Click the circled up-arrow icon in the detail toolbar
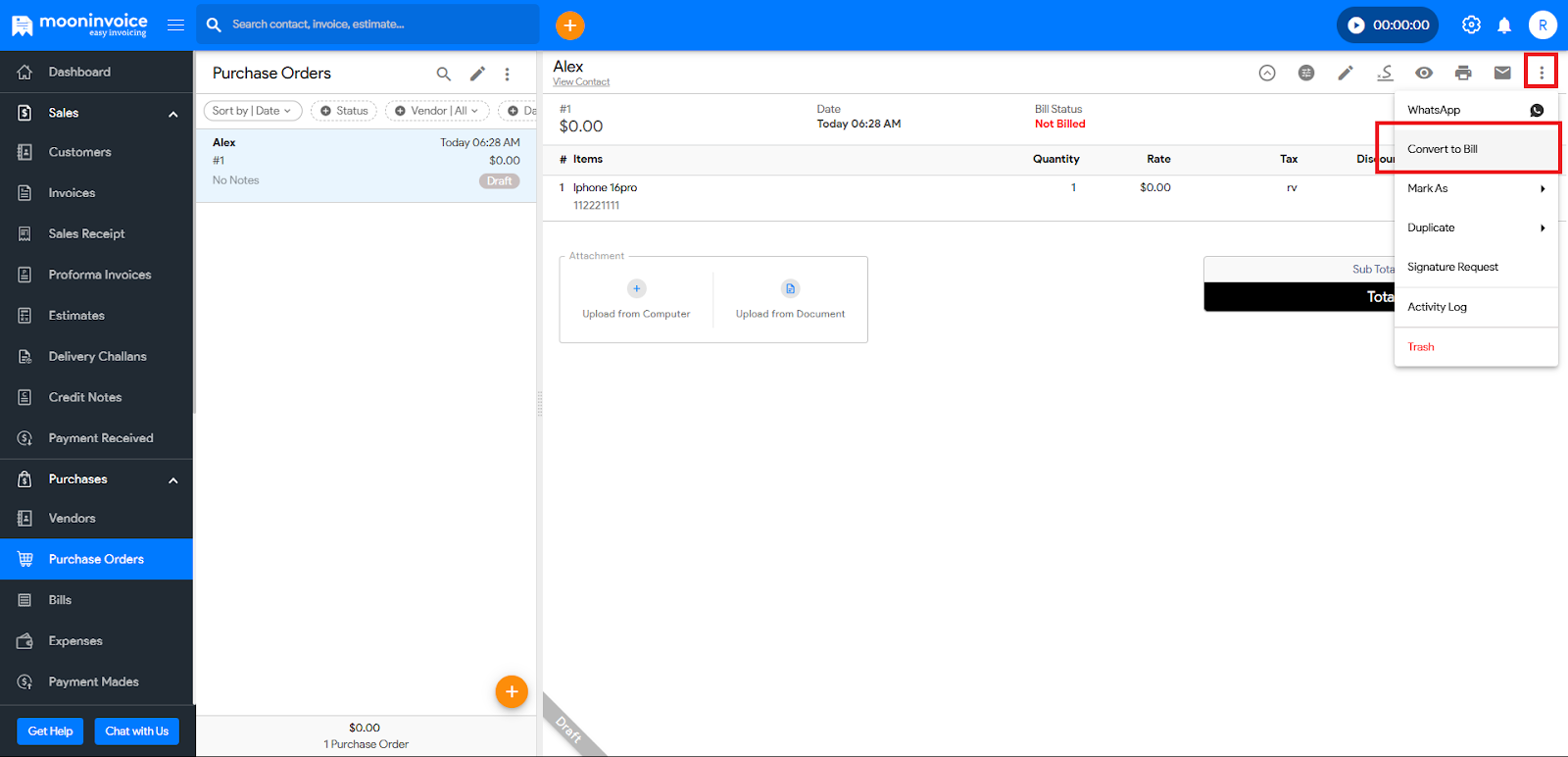The image size is (1568, 757). pos(1267,73)
